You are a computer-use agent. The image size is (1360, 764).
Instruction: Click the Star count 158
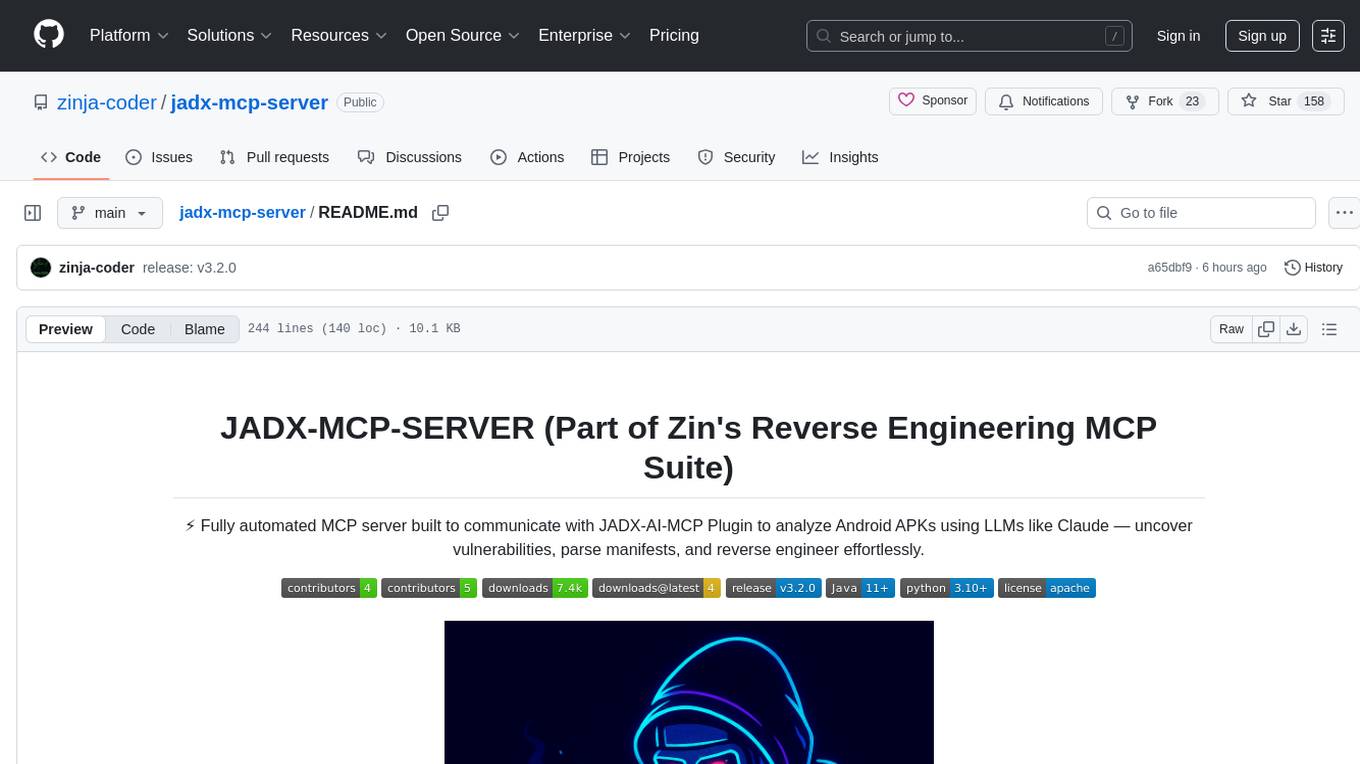(1314, 101)
